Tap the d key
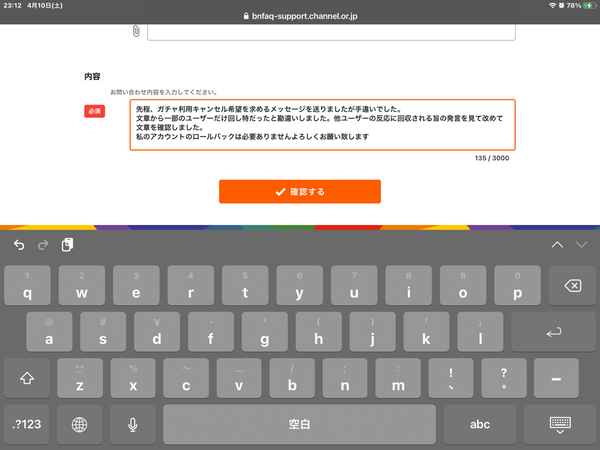600x450 pixels. pyautogui.click(x=157, y=332)
